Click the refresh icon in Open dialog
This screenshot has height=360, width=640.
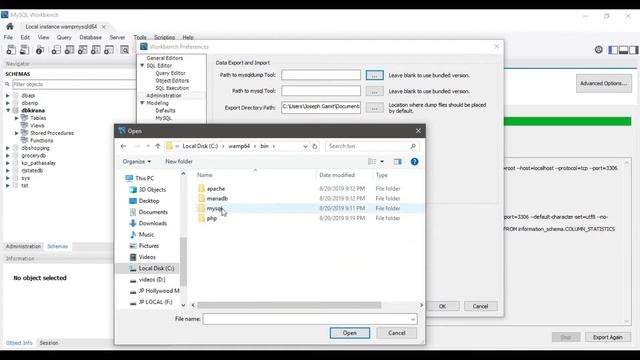[315, 146]
